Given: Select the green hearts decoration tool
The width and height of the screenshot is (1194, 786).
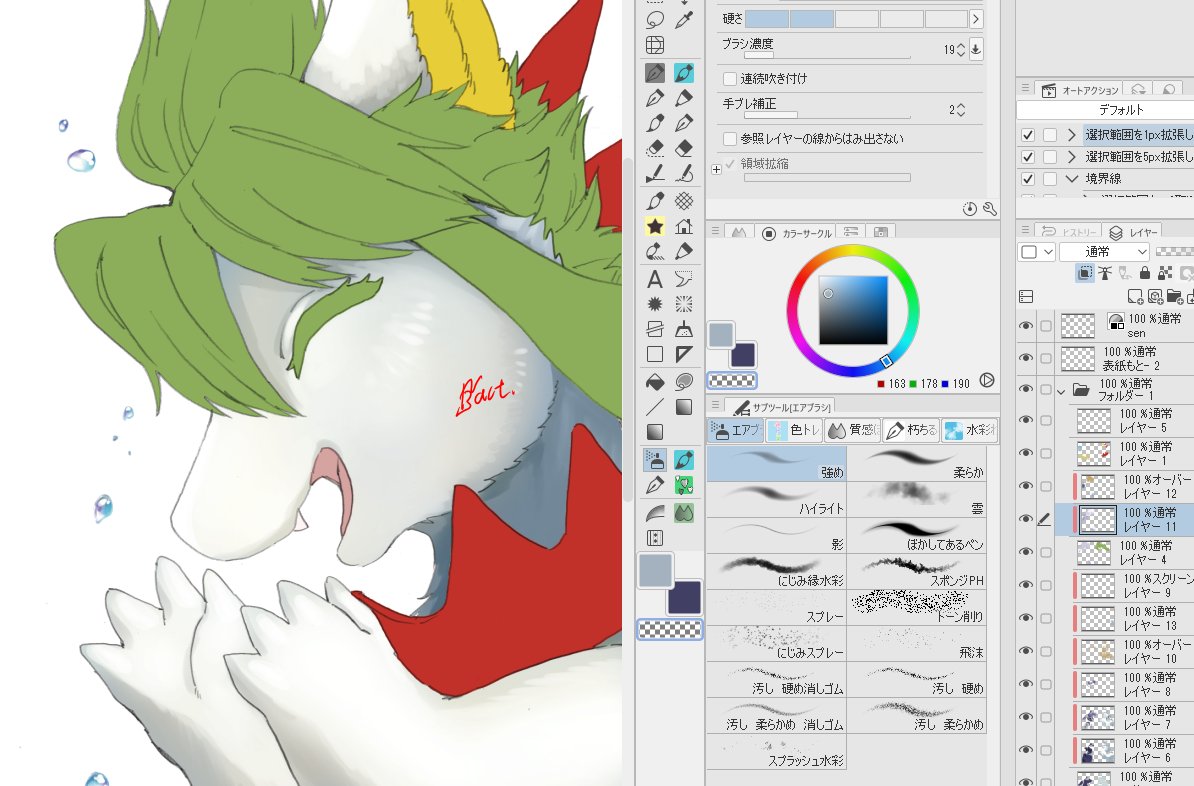Looking at the screenshot, I should 684,484.
